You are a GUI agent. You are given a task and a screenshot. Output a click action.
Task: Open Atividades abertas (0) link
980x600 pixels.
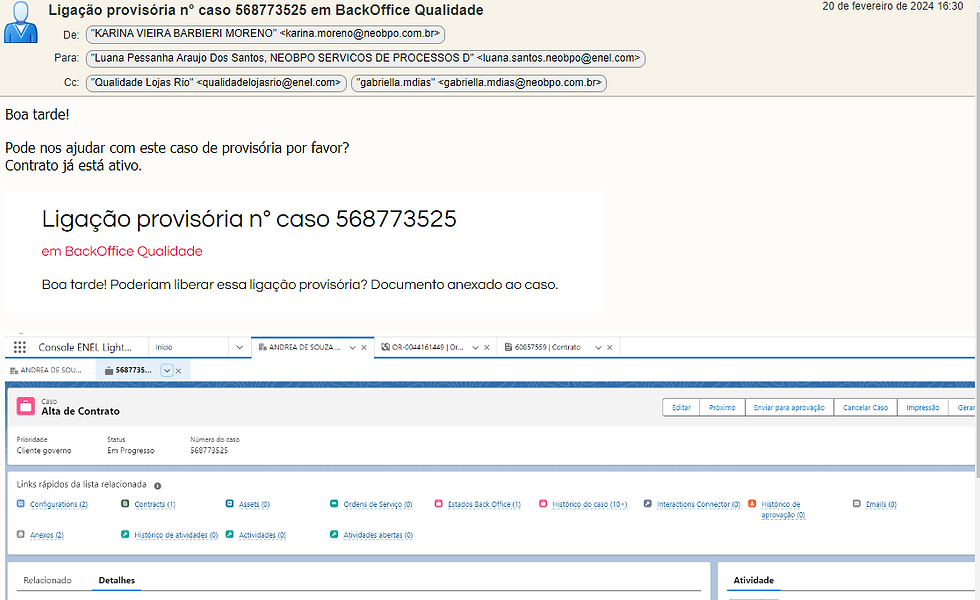(378, 535)
